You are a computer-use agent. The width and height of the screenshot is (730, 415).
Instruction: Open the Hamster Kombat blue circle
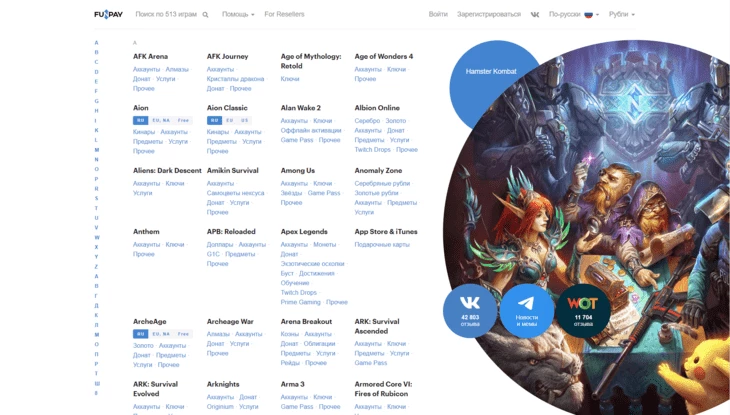[491, 71]
